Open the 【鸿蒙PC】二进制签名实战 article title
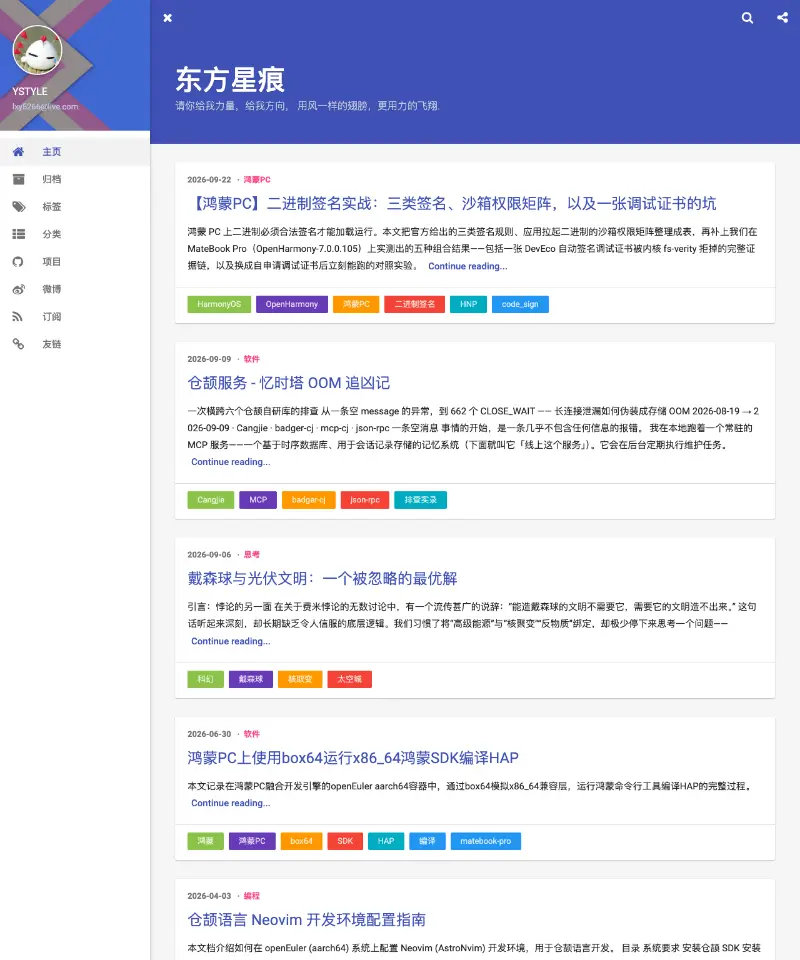Image resolution: width=800 pixels, height=960 pixels. 452,203
